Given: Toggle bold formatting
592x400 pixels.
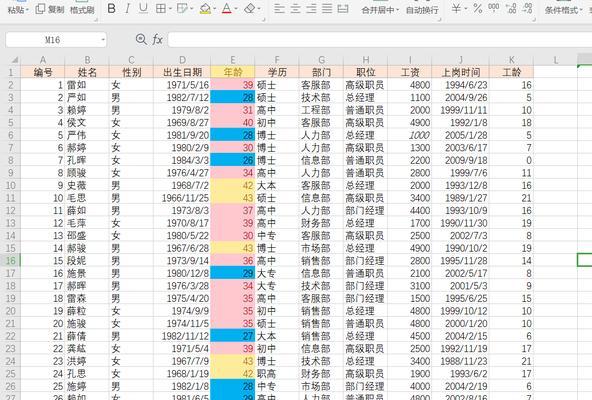Looking at the screenshot, I should point(111,8).
